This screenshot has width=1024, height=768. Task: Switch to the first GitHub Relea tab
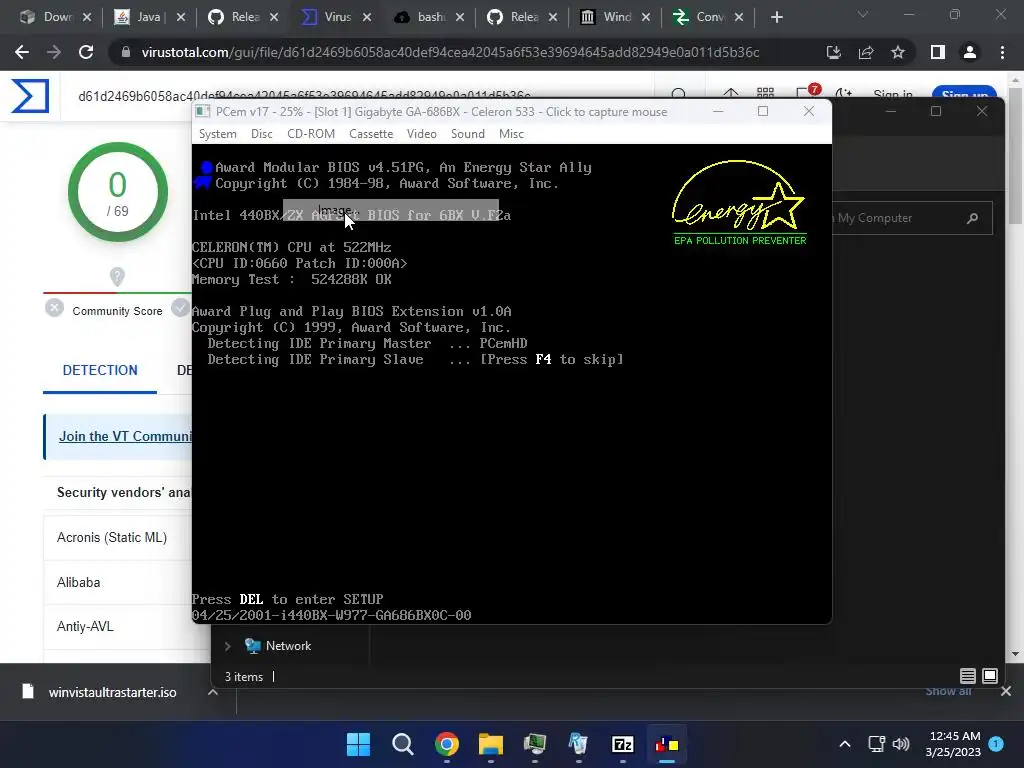[x=246, y=17]
